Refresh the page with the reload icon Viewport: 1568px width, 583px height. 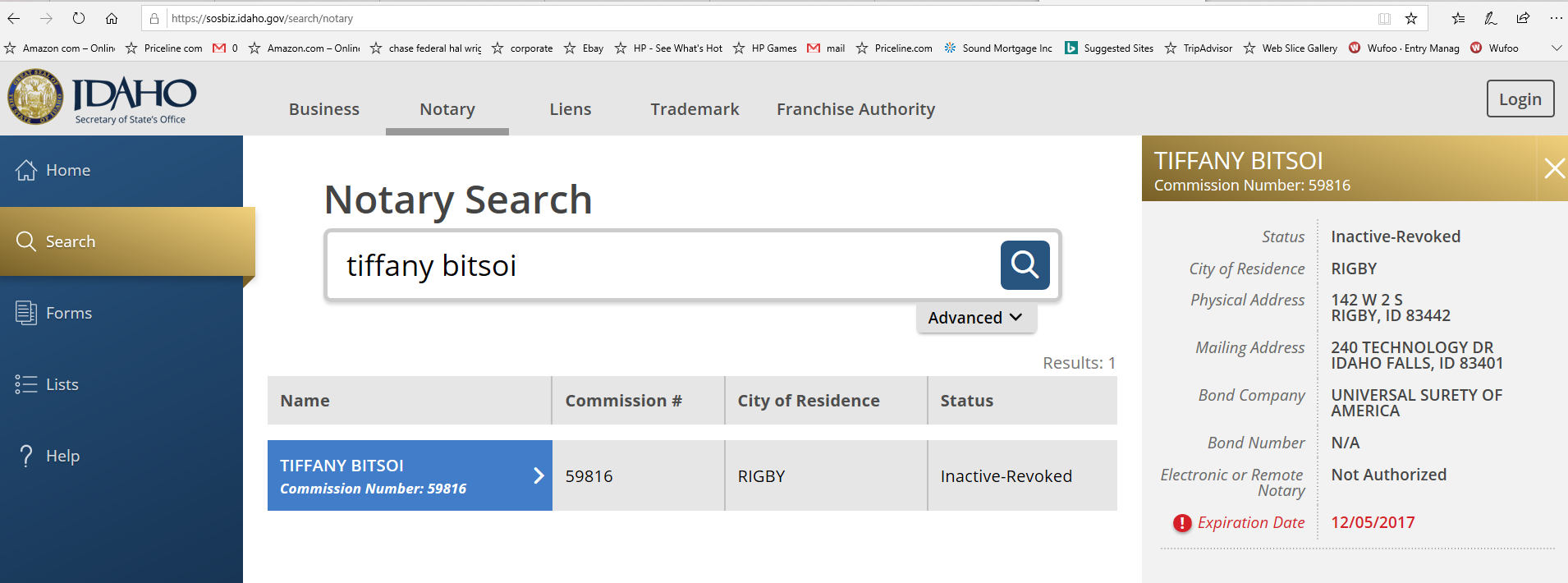[79, 18]
